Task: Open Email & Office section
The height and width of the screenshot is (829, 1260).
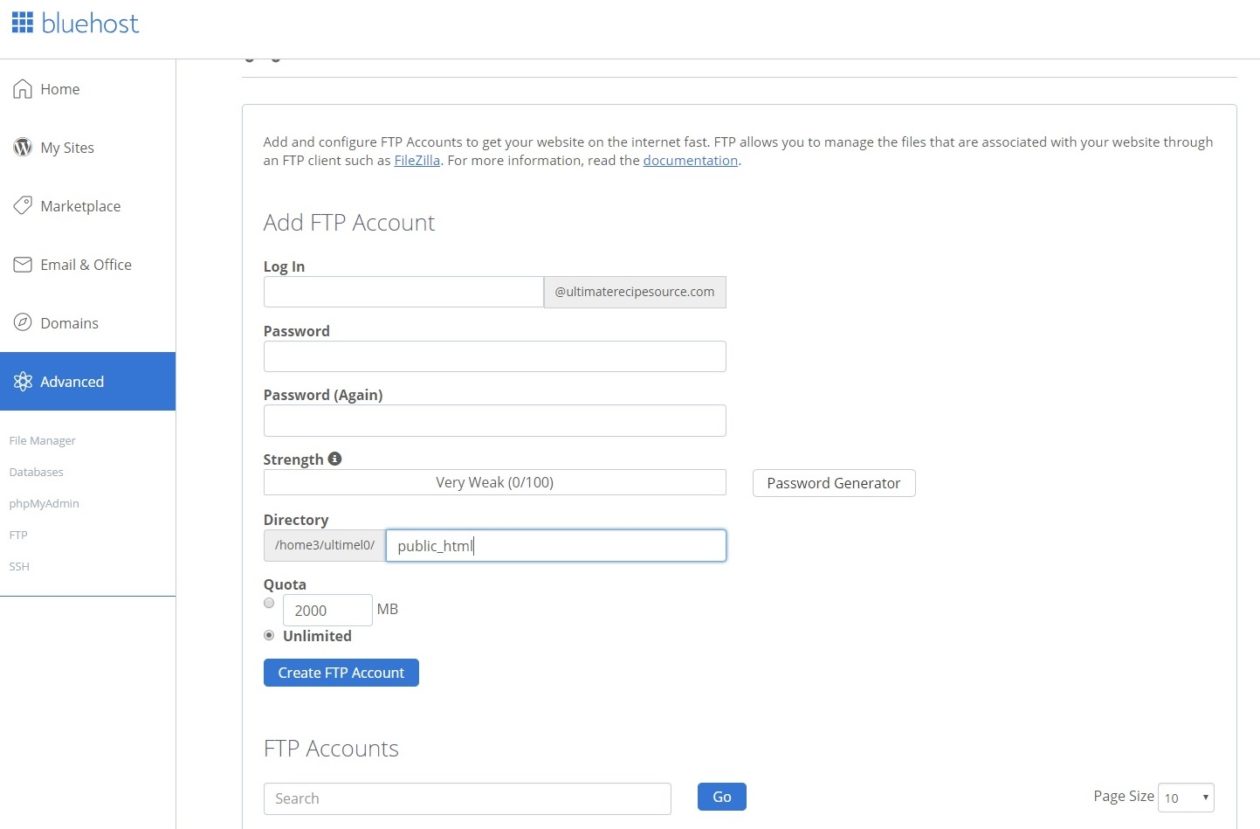Action: click(x=21, y=264)
